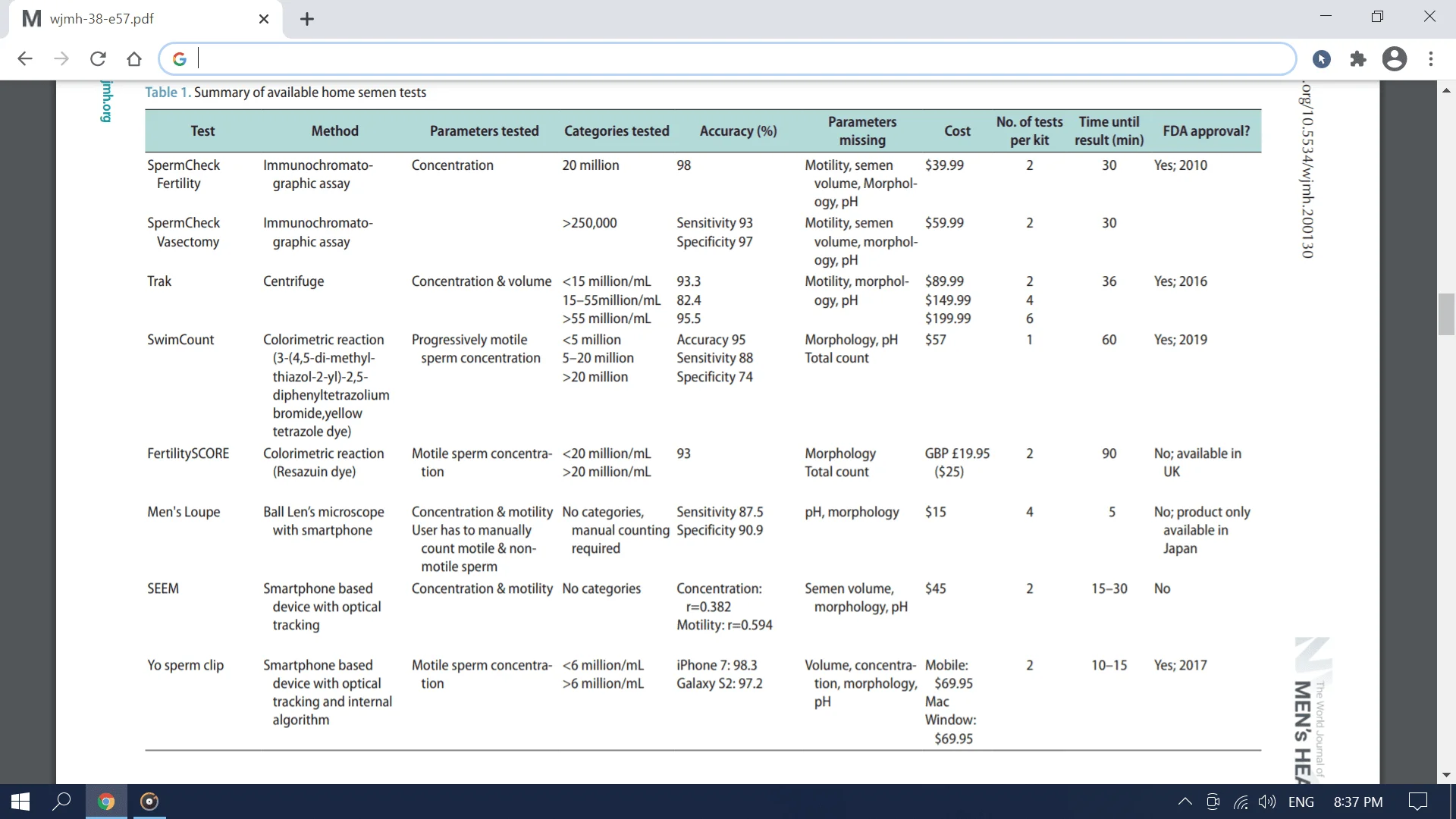Click the 'GBP £19.95' cost value
1456x819 pixels.
[x=957, y=453]
